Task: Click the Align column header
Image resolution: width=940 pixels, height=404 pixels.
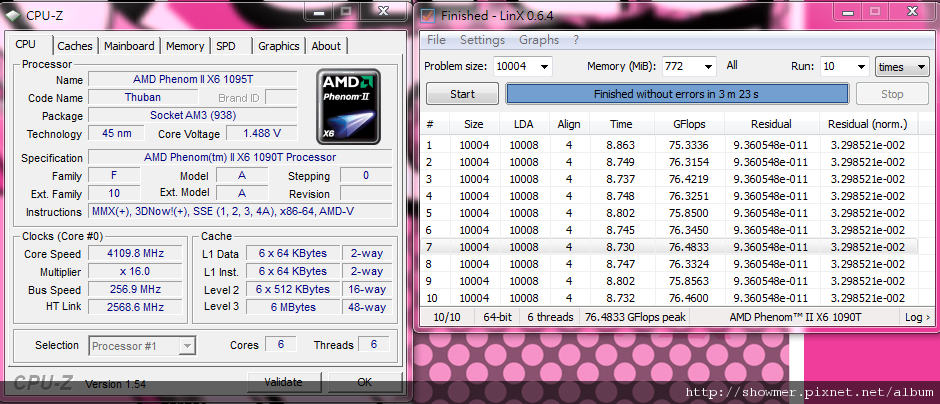Action: (x=569, y=124)
